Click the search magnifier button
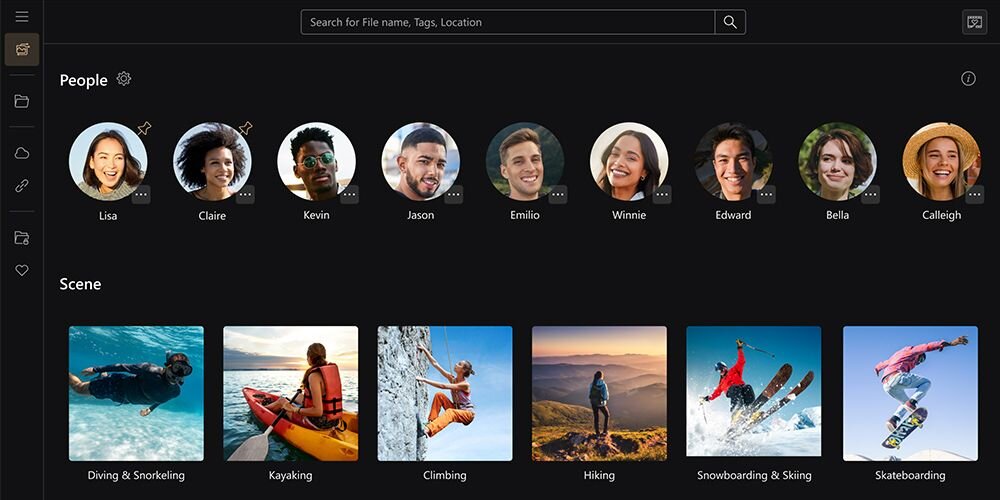The height and width of the screenshot is (500, 1000). (x=730, y=22)
